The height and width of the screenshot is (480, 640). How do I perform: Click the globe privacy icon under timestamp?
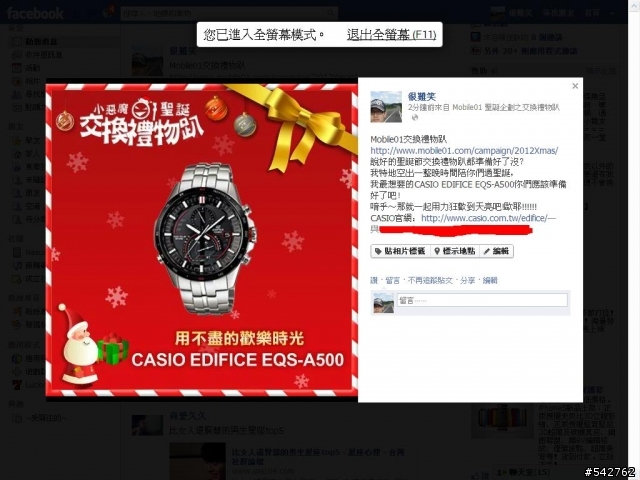(415, 118)
